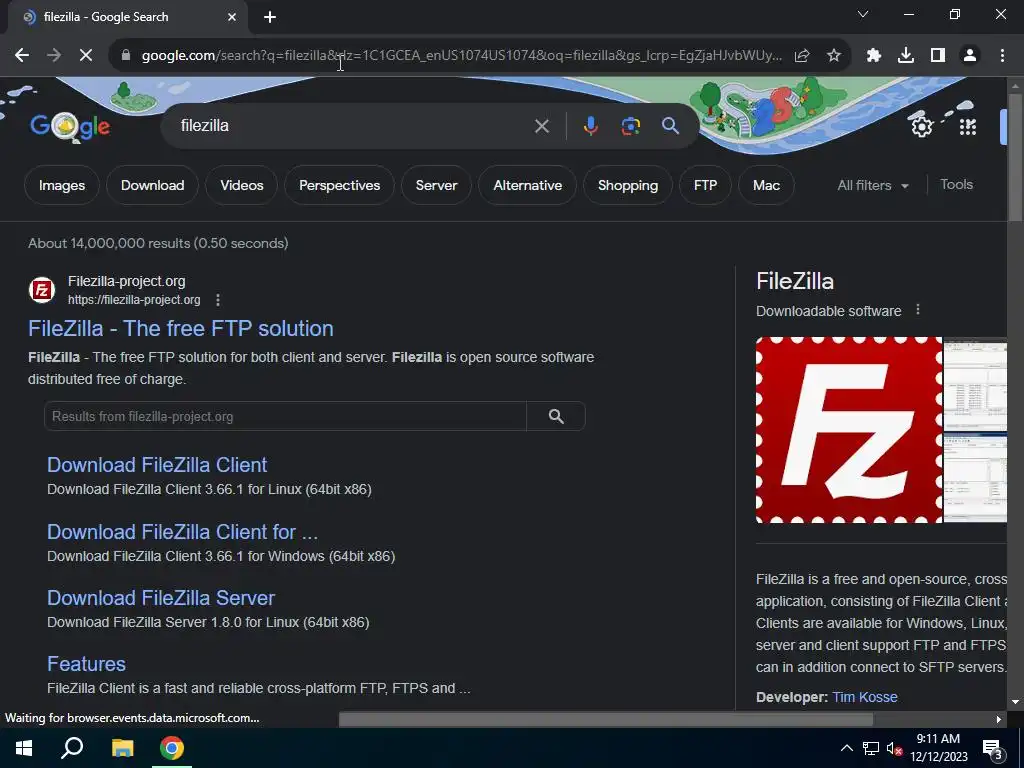This screenshot has width=1024, height=768.
Task: Open Google quick settings gear
Action: point(921,126)
